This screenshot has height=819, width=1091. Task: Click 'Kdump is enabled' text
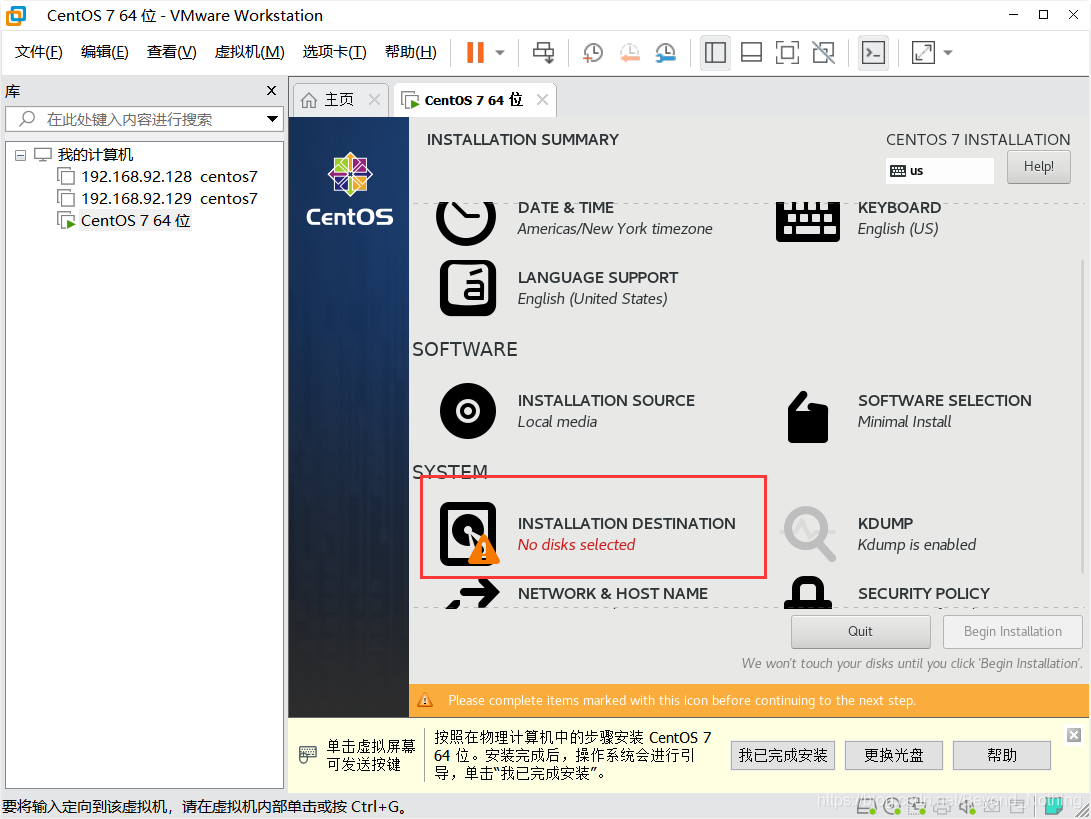[916, 545]
